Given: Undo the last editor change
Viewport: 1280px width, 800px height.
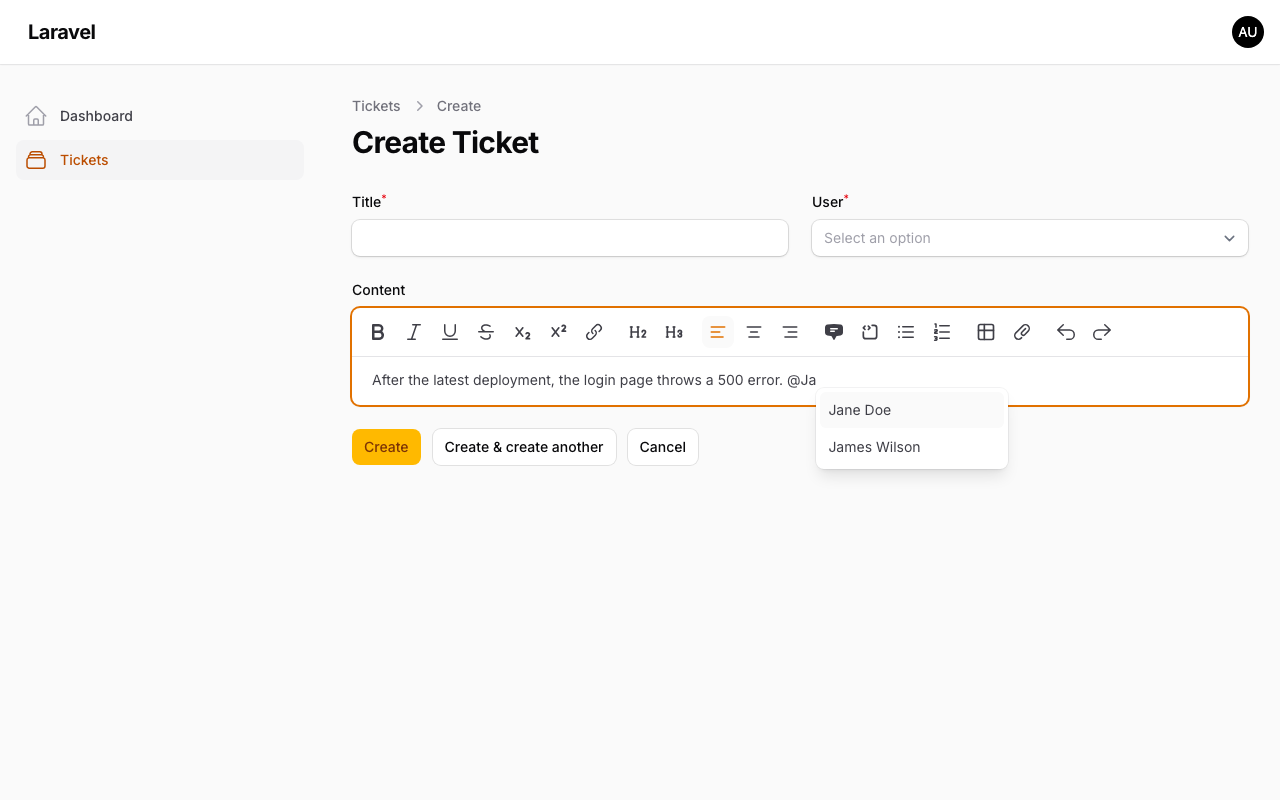Looking at the screenshot, I should click(1065, 331).
